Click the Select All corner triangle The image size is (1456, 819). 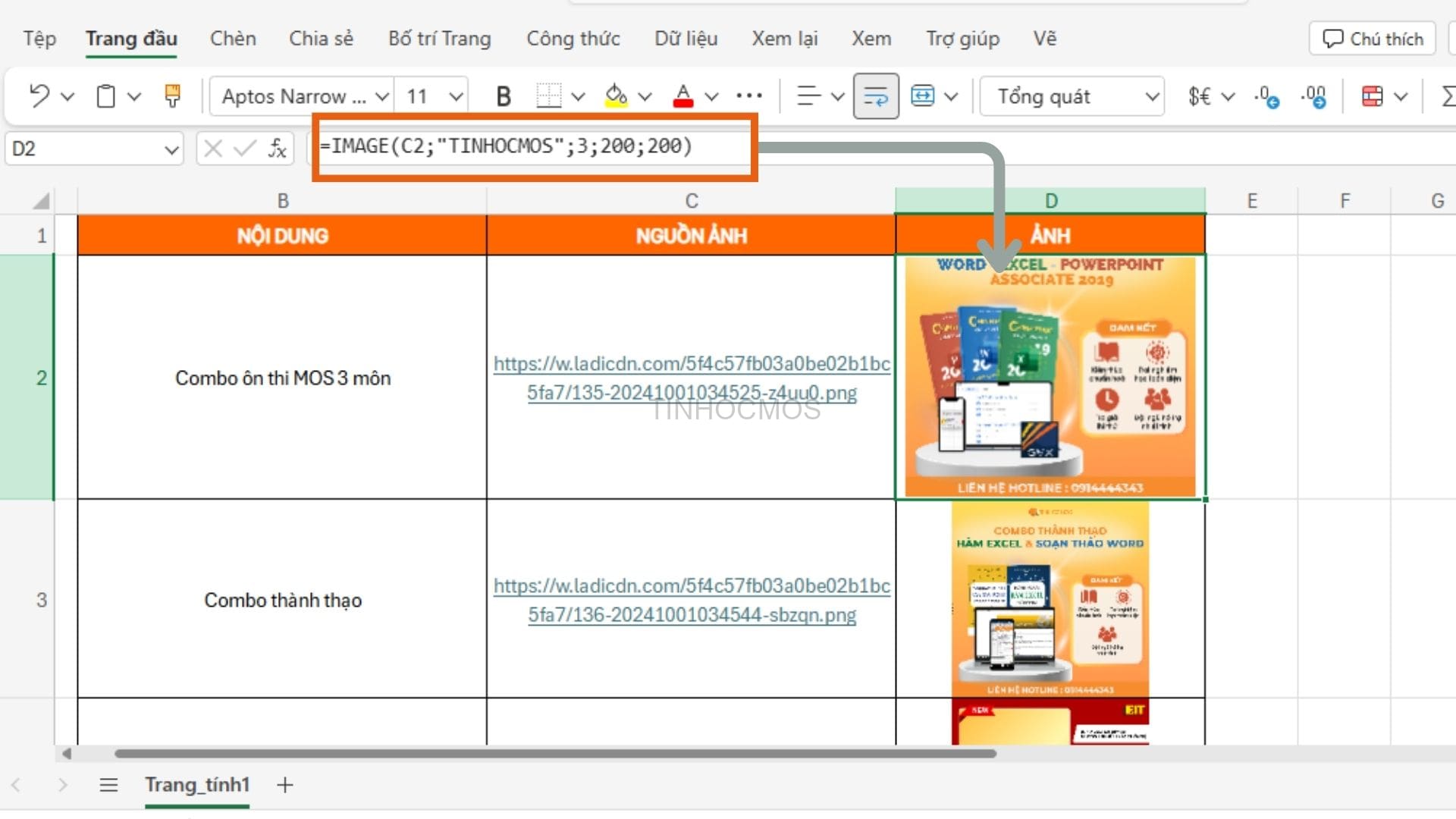(41, 201)
